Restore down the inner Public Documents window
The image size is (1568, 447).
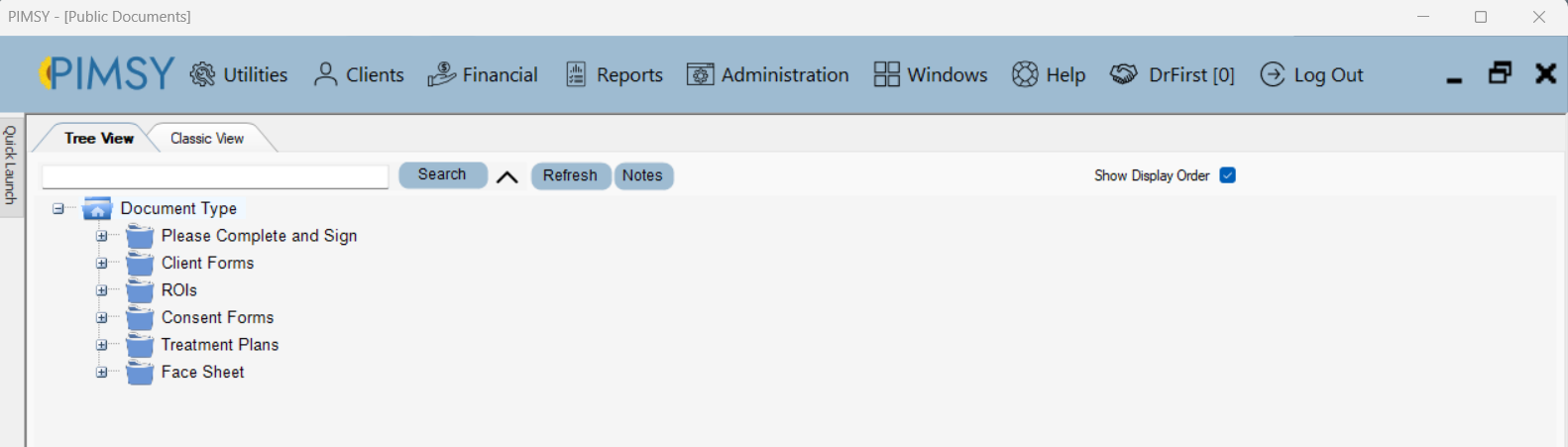click(x=1500, y=72)
